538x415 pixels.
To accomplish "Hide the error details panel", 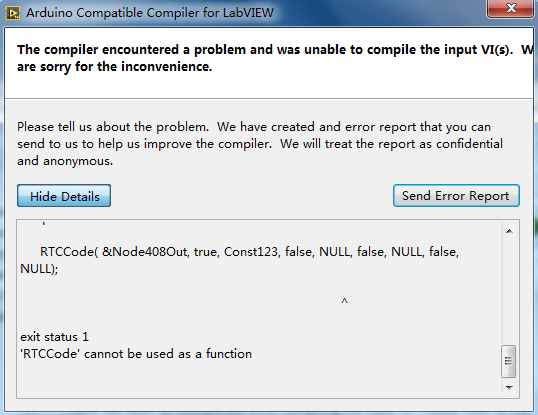I will (64, 196).
